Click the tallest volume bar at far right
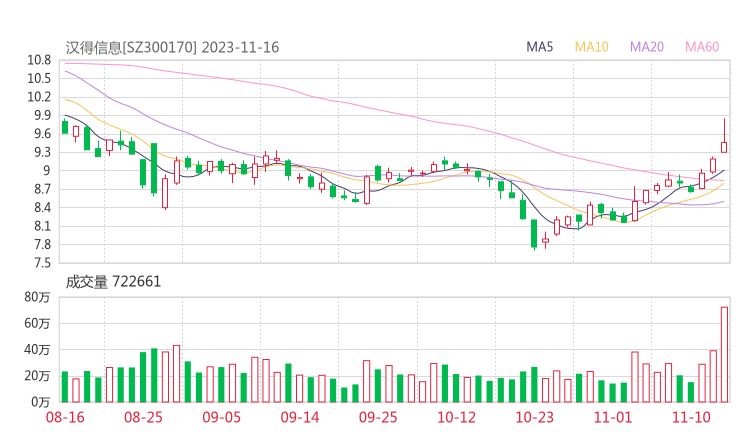 (724, 355)
